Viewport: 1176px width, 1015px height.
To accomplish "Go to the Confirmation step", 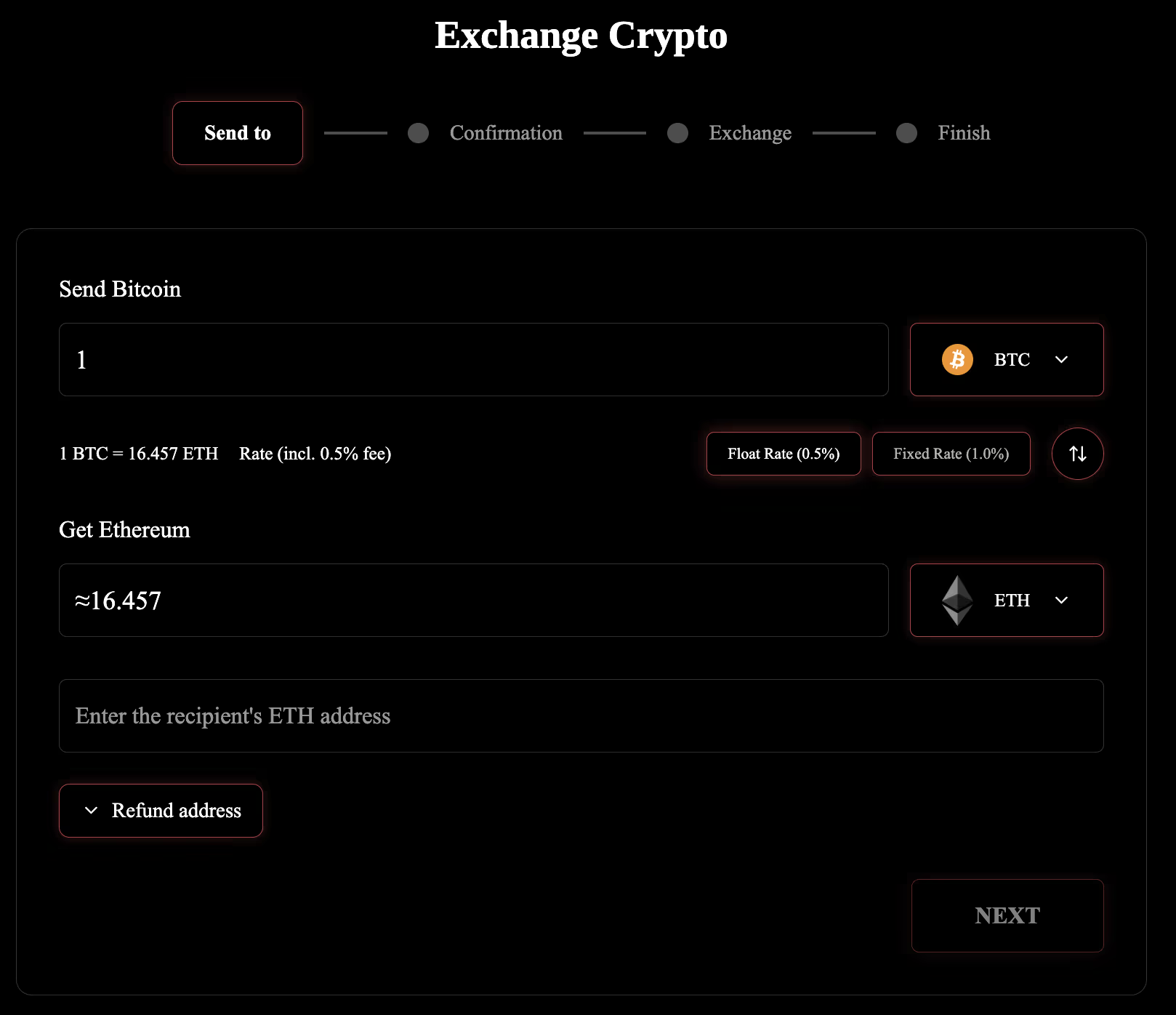I will point(506,133).
